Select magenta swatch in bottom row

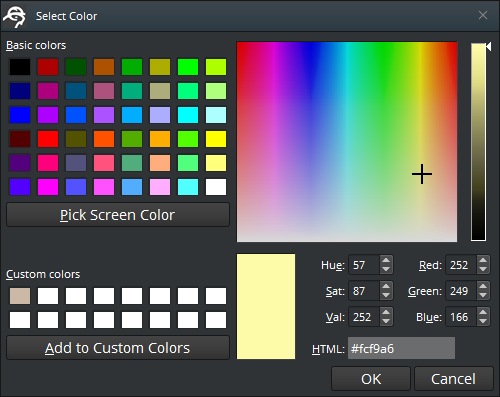(48, 187)
